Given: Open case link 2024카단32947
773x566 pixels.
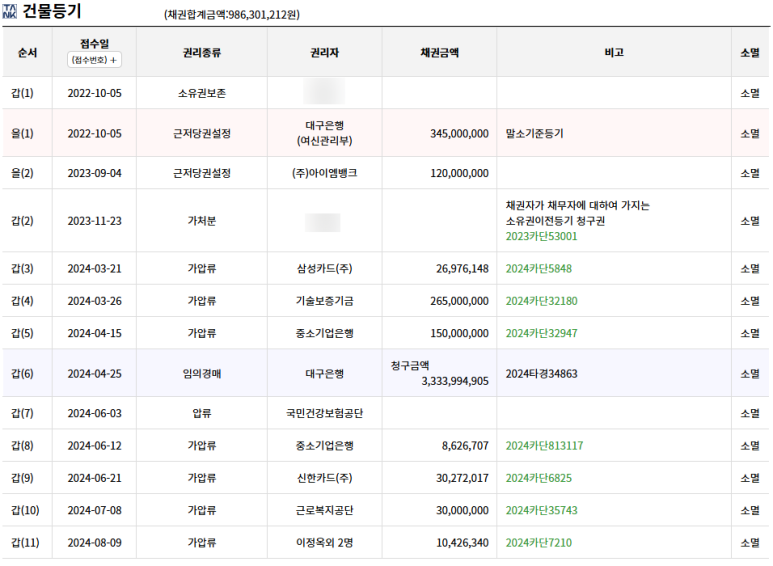Looking at the screenshot, I should click(541, 333).
